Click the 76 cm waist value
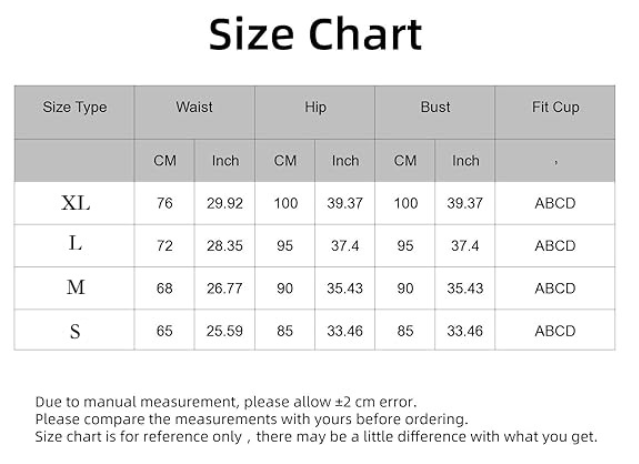The image size is (639, 464). (165, 203)
